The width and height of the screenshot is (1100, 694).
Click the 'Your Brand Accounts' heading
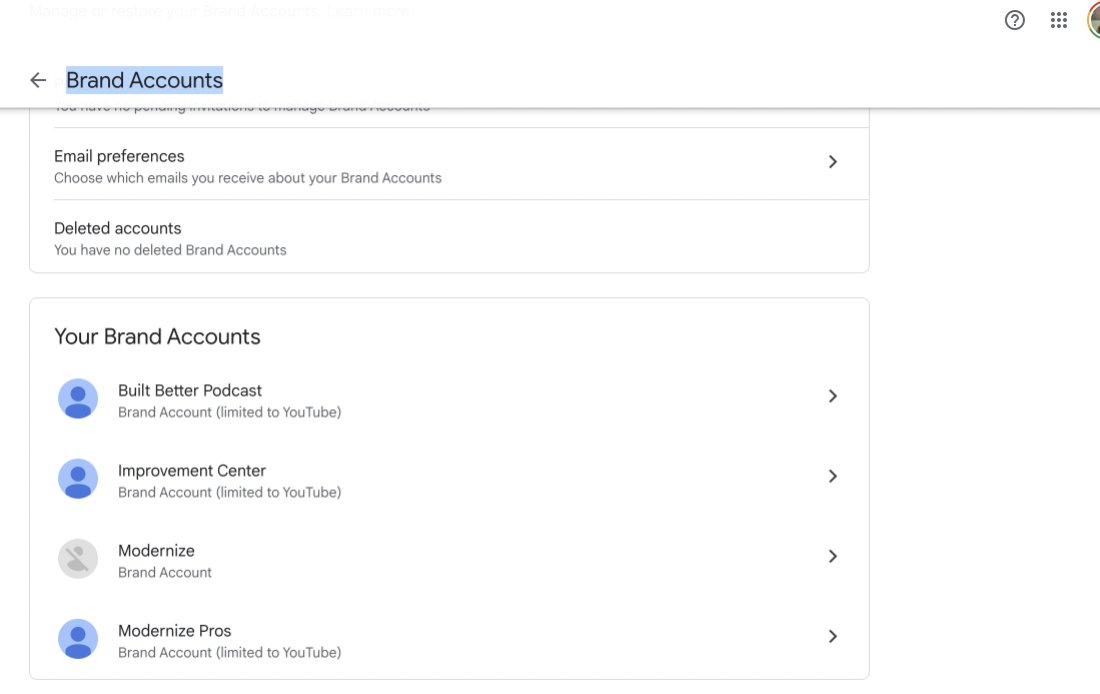tap(157, 337)
